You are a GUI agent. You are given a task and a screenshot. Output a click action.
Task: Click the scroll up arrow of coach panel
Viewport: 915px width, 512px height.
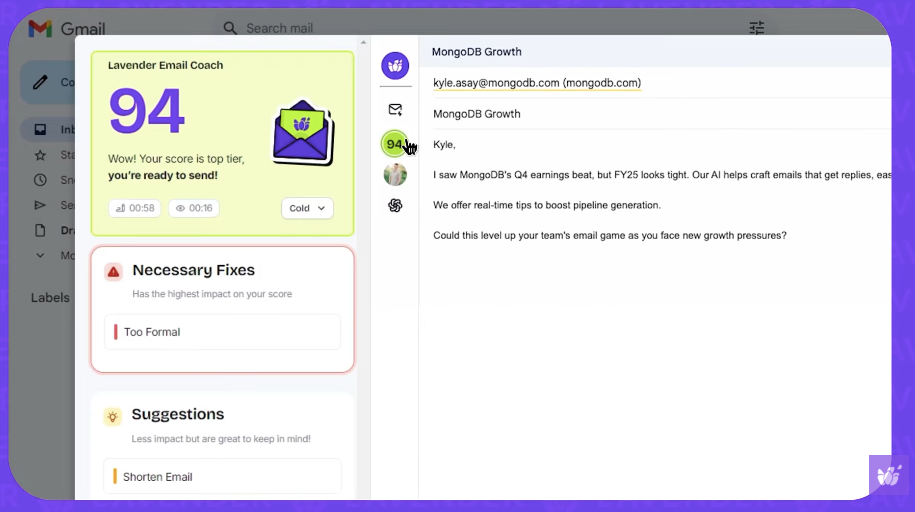click(x=363, y=43)
